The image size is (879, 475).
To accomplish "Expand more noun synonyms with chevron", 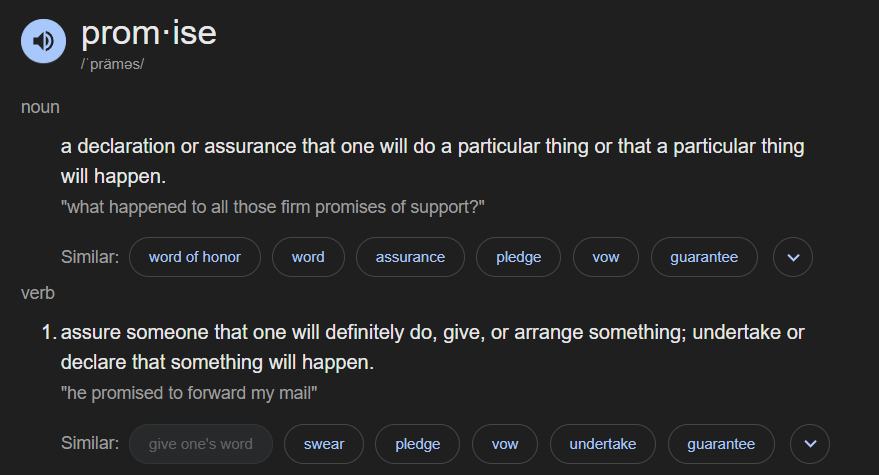I will 793,257.
